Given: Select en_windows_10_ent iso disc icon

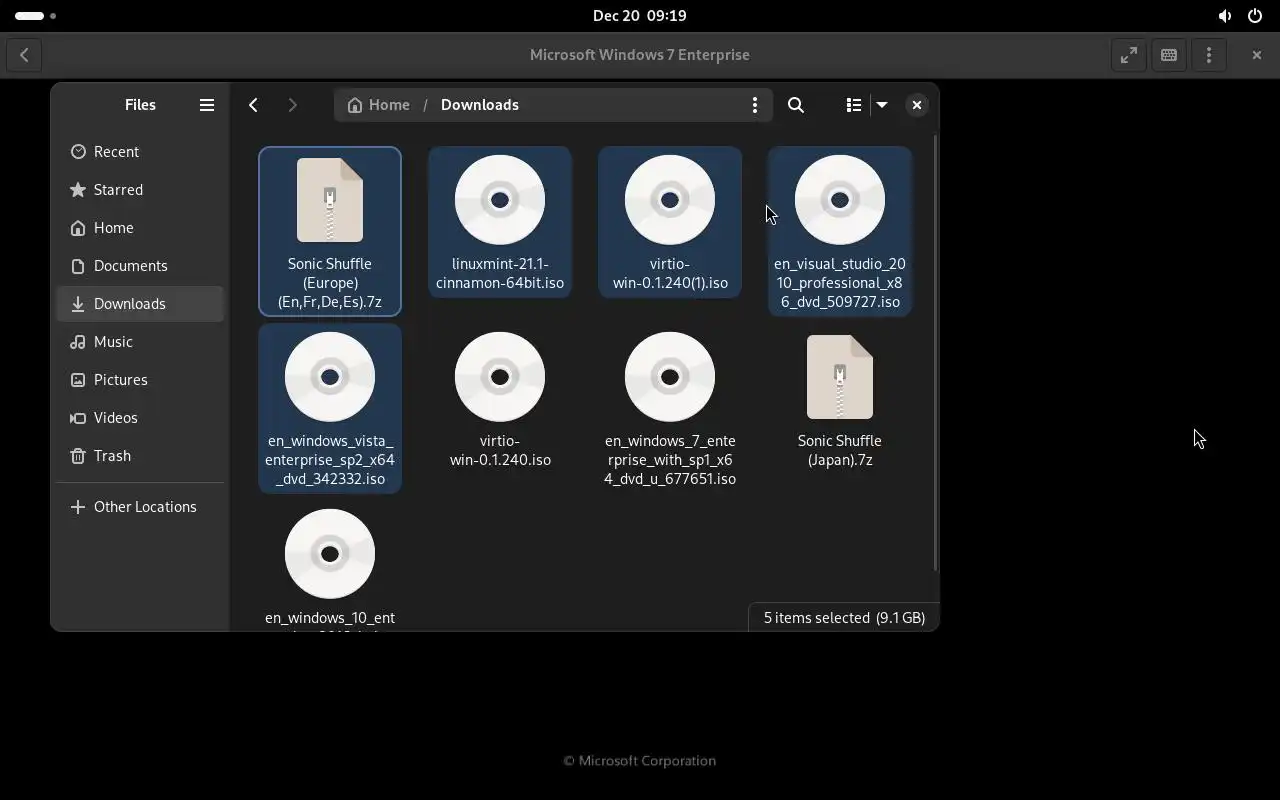Looking at the screenshot, I should [x=330, y=554].
